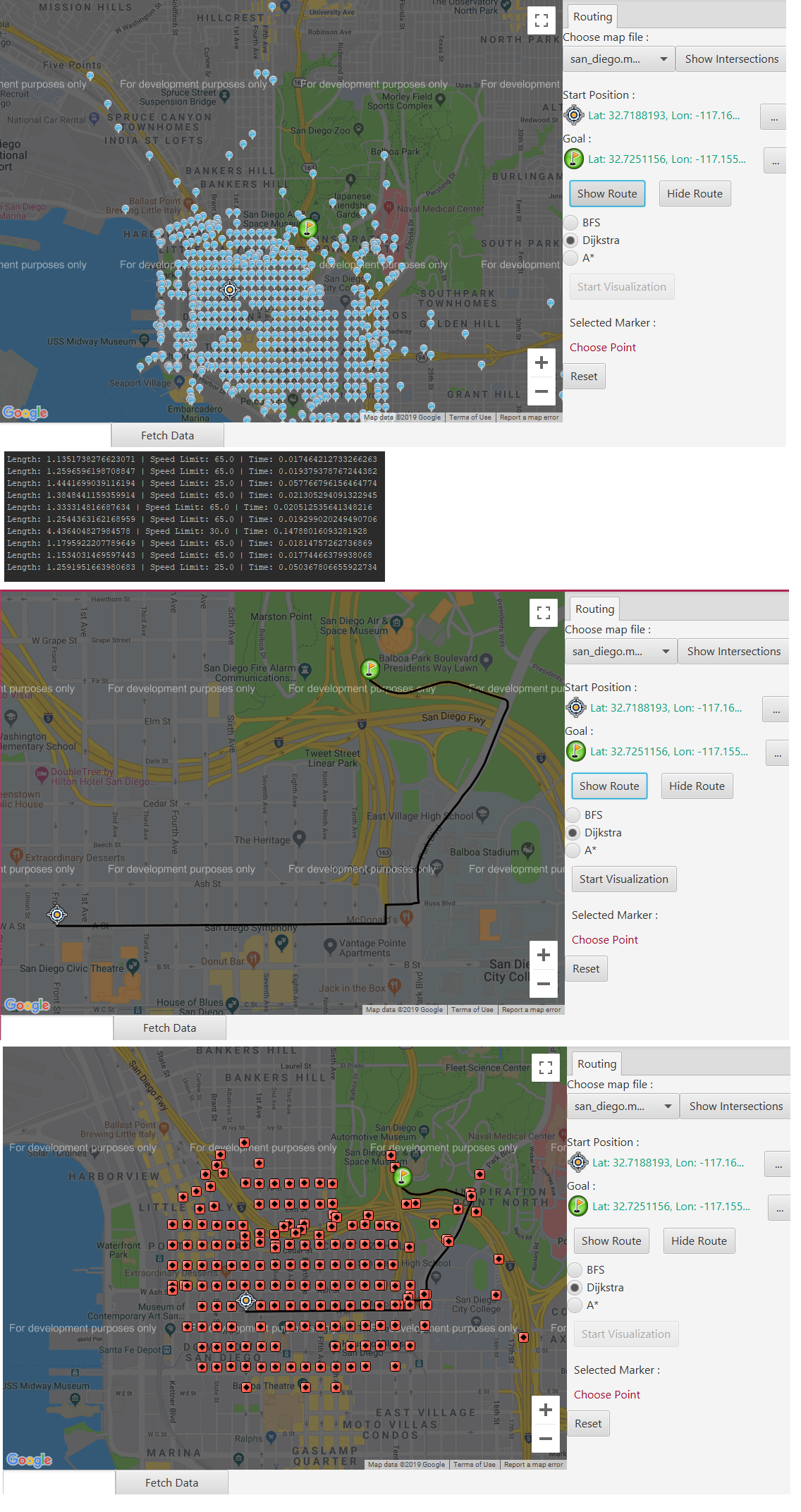Click Hide Route in bottom panel
This screenshot has width=801, height=1512.
(x=699, y=1241)
